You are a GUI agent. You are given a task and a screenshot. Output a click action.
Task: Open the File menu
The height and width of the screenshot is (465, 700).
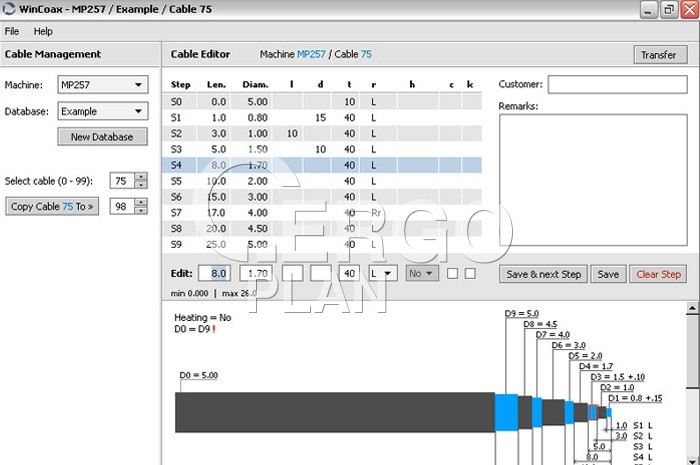tap(12, 31)
